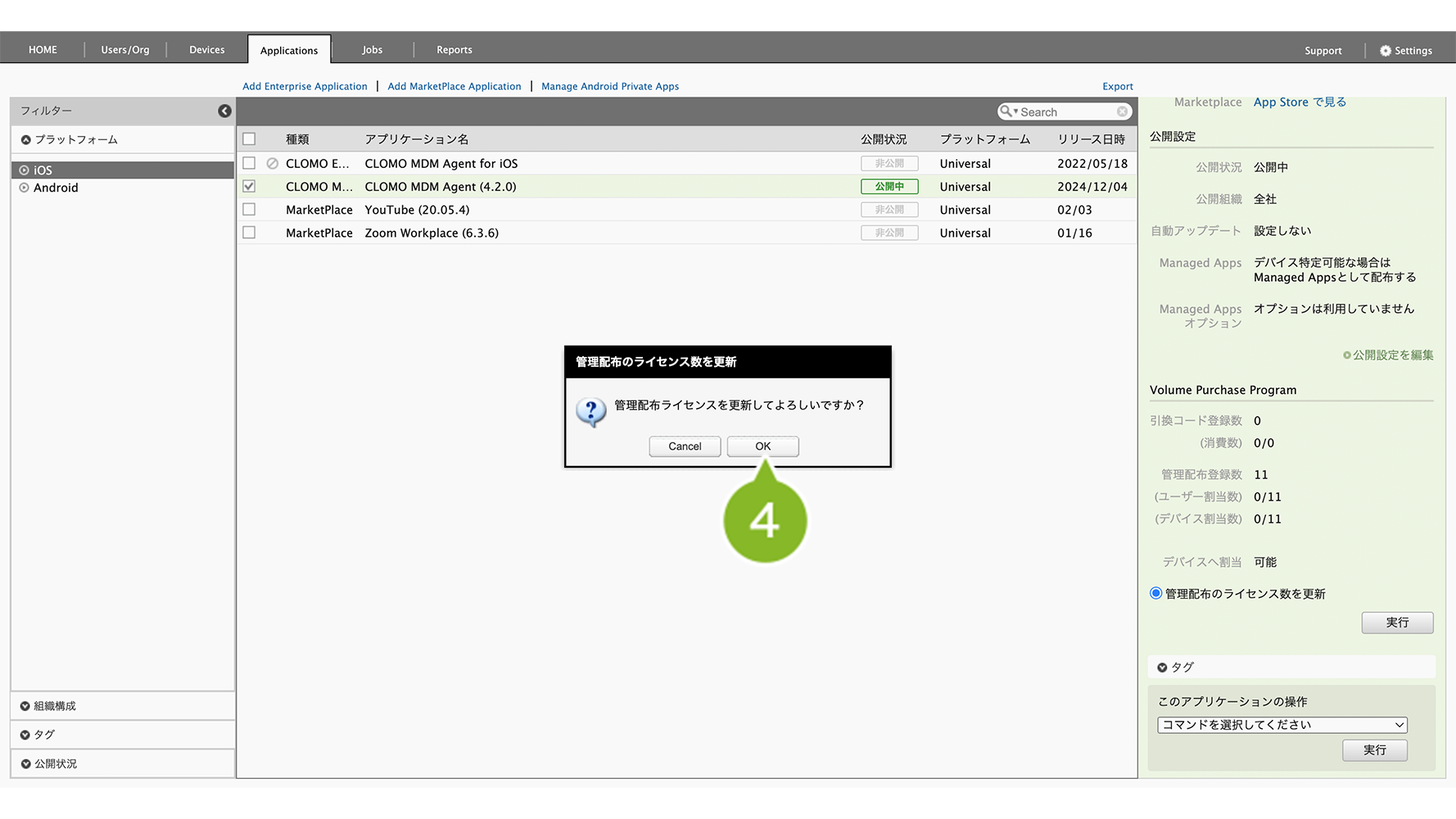Click the question mark dialog icon
Screen dimensions: 1456x819
(590, 410)
